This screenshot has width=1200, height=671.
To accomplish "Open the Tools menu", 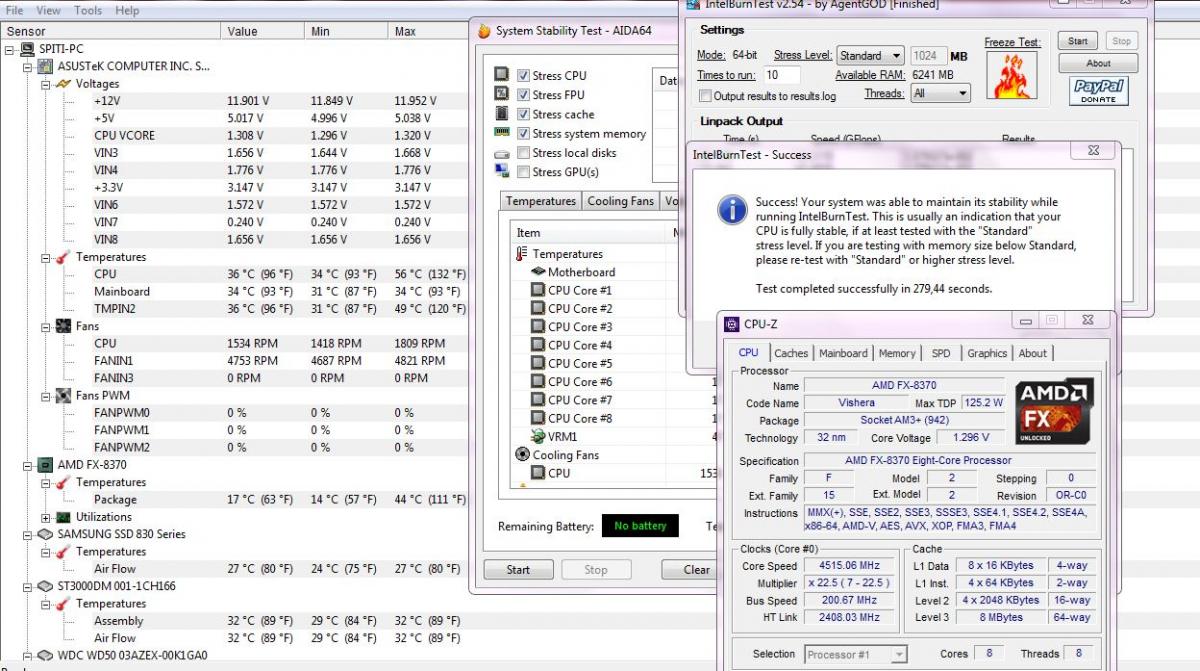I will coord(88,10).
